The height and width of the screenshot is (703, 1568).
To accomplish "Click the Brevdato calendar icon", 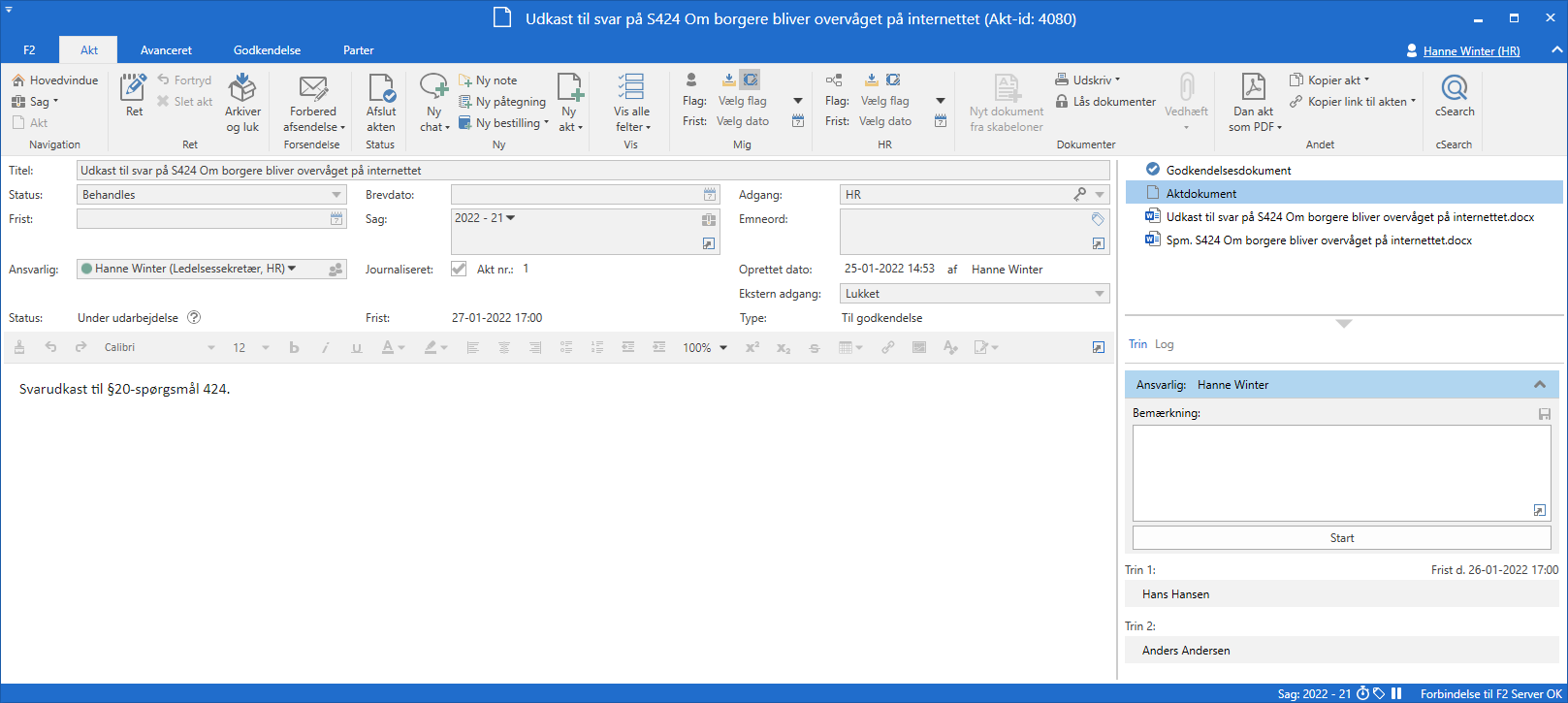I will (710, 195).
